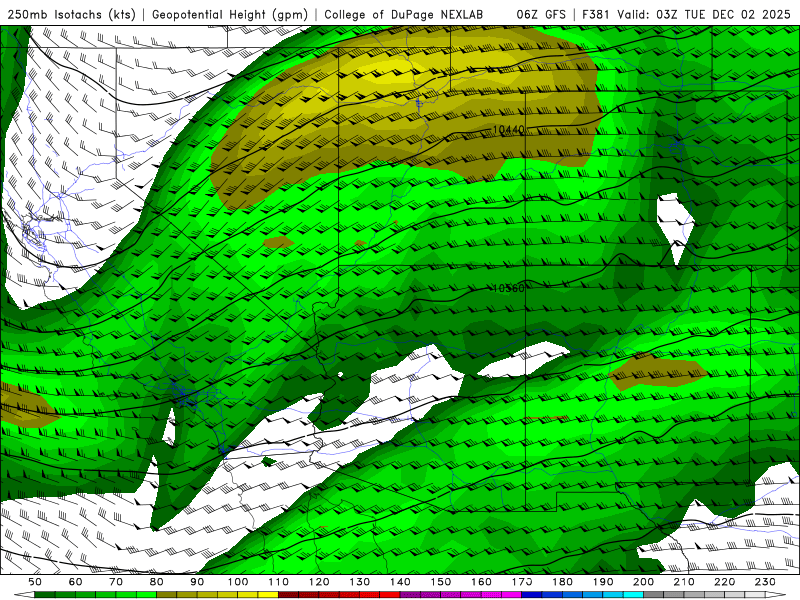Click the '250mb Isotachs (kts)' title text
800x600 pixels.
[72, 14]
